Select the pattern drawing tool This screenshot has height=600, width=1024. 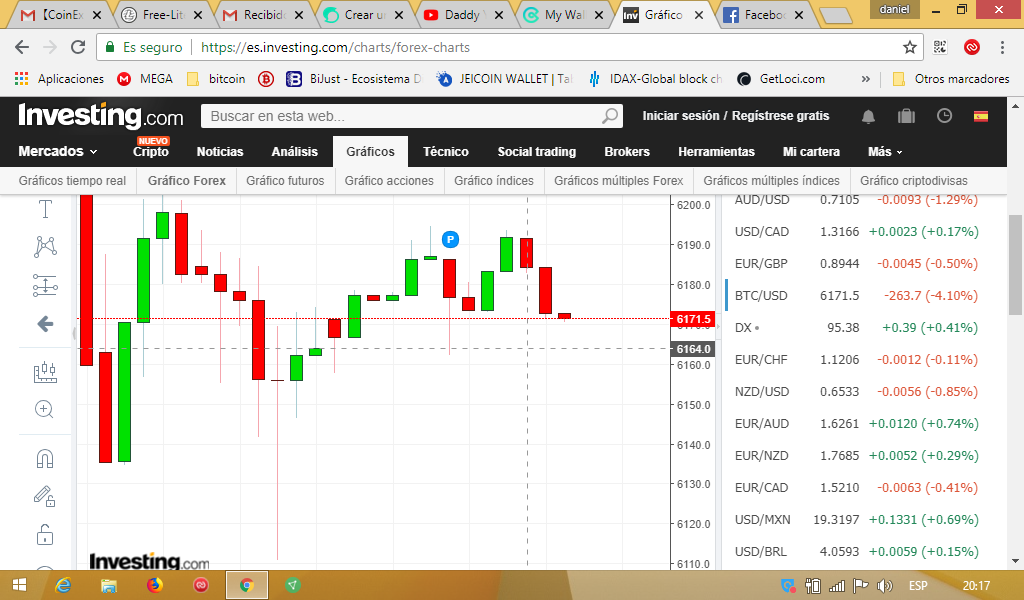45,246
